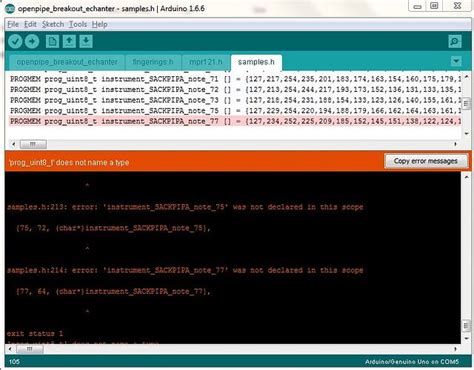
Task: Click the Verify checkmark icon
Action: tap(15, 42)
